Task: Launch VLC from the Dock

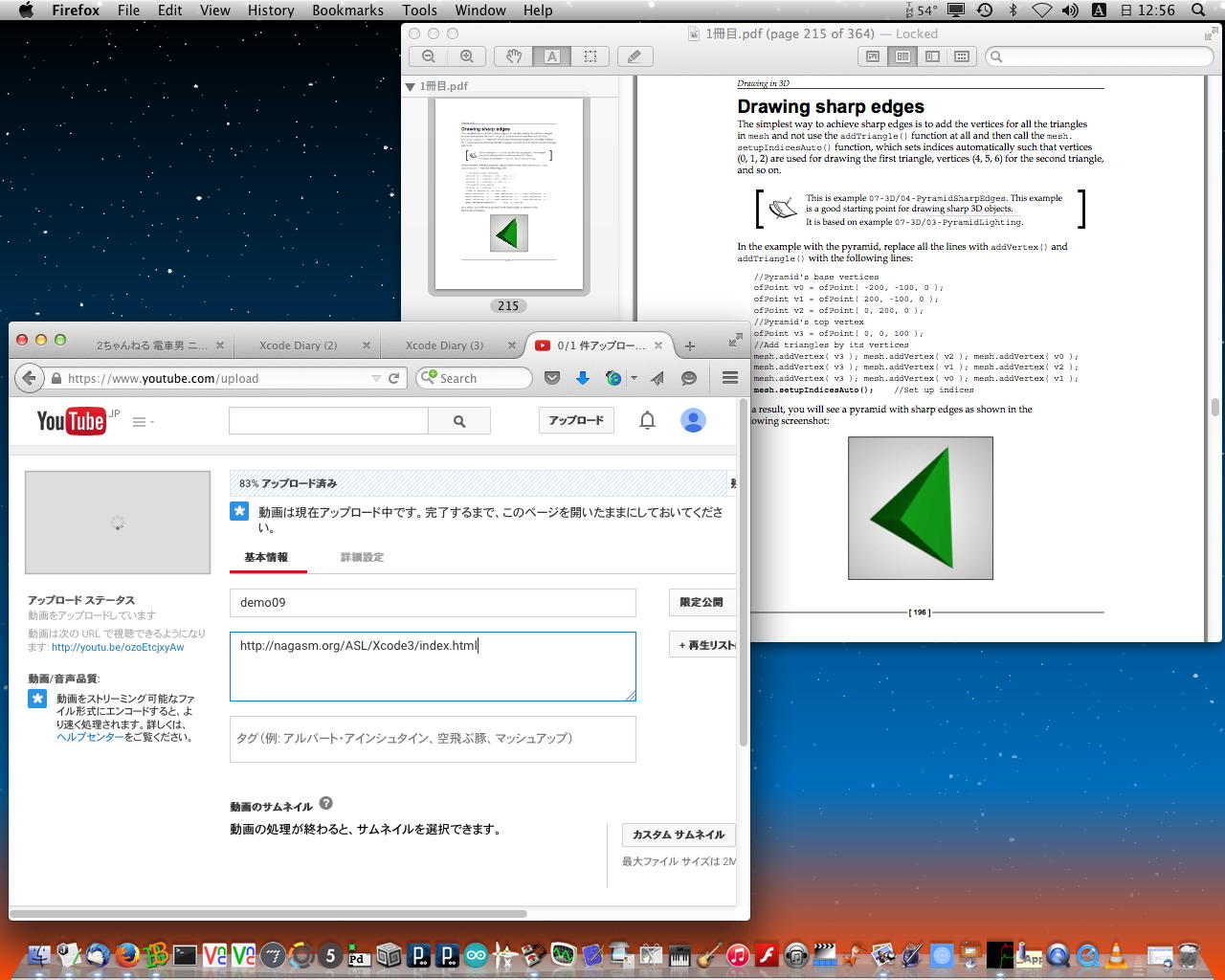Action: coord(1116,954)
